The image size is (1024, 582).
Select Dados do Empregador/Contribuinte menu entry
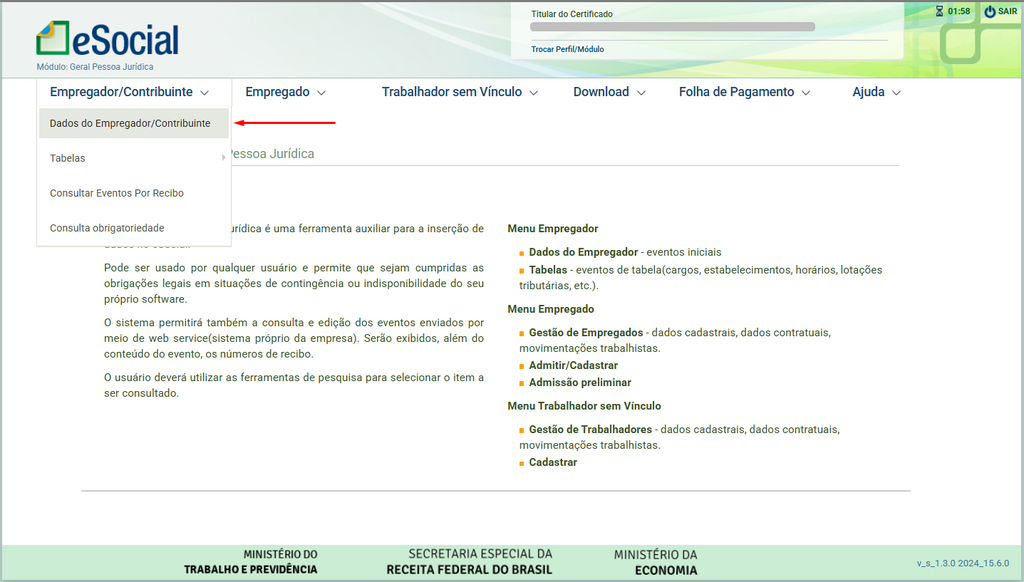(x=130, y=123)
